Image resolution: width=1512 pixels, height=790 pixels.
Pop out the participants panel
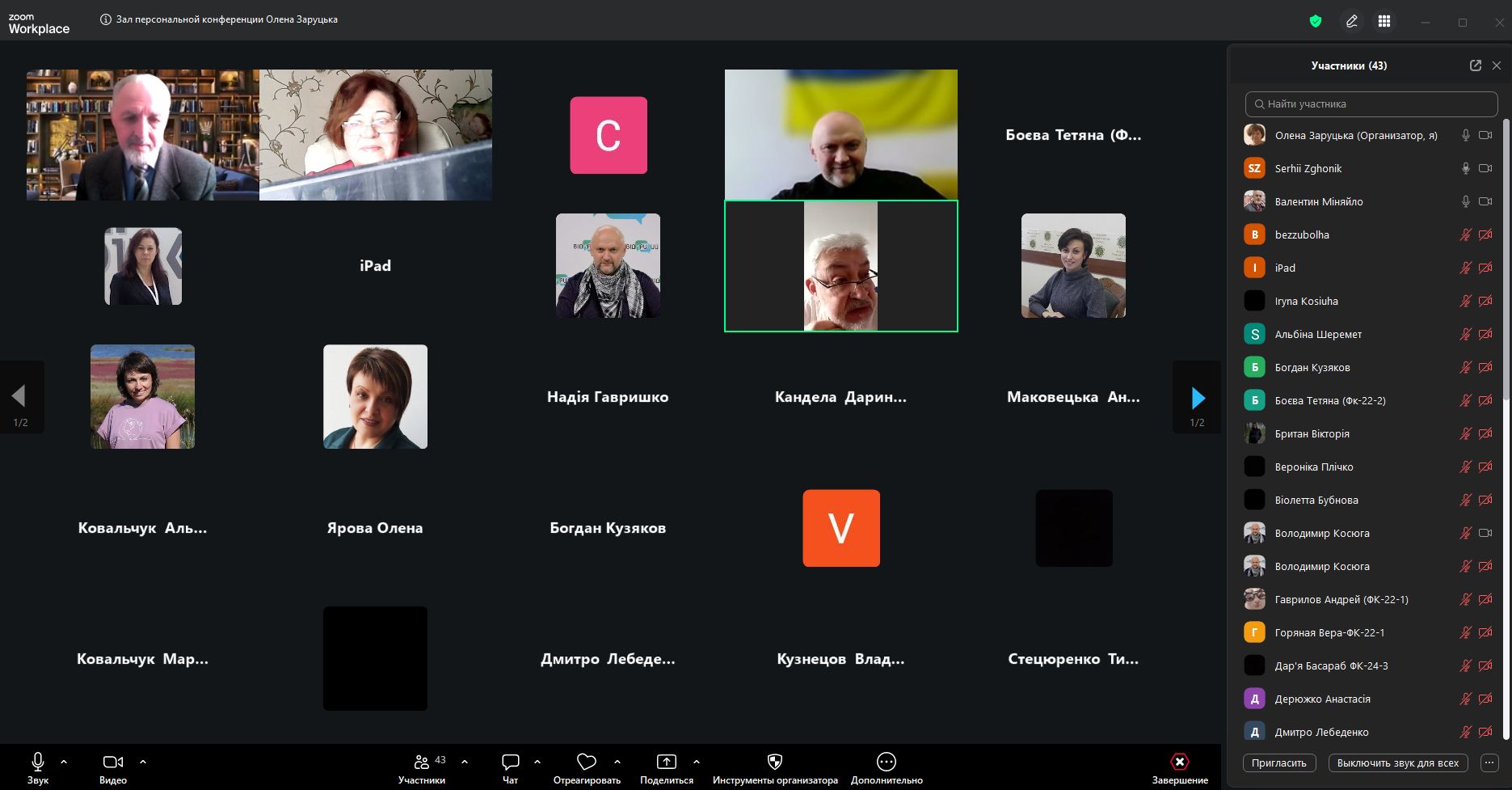[1475, 65]
